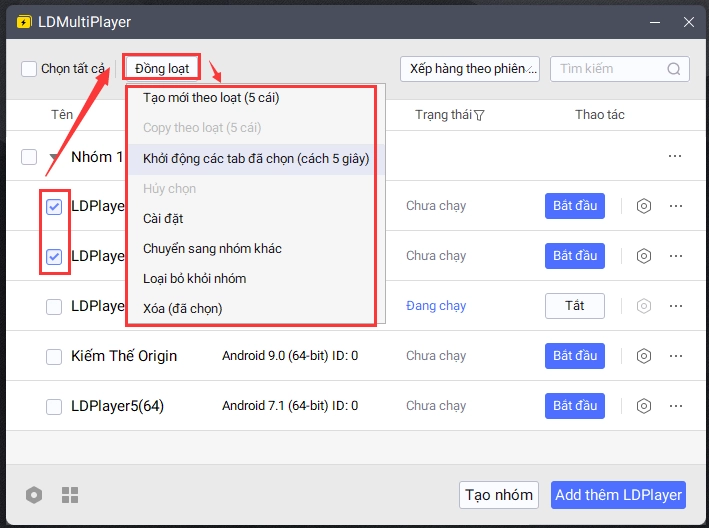
Task: Click Tắt to stop running instance
Action: [x=575, y=306]
